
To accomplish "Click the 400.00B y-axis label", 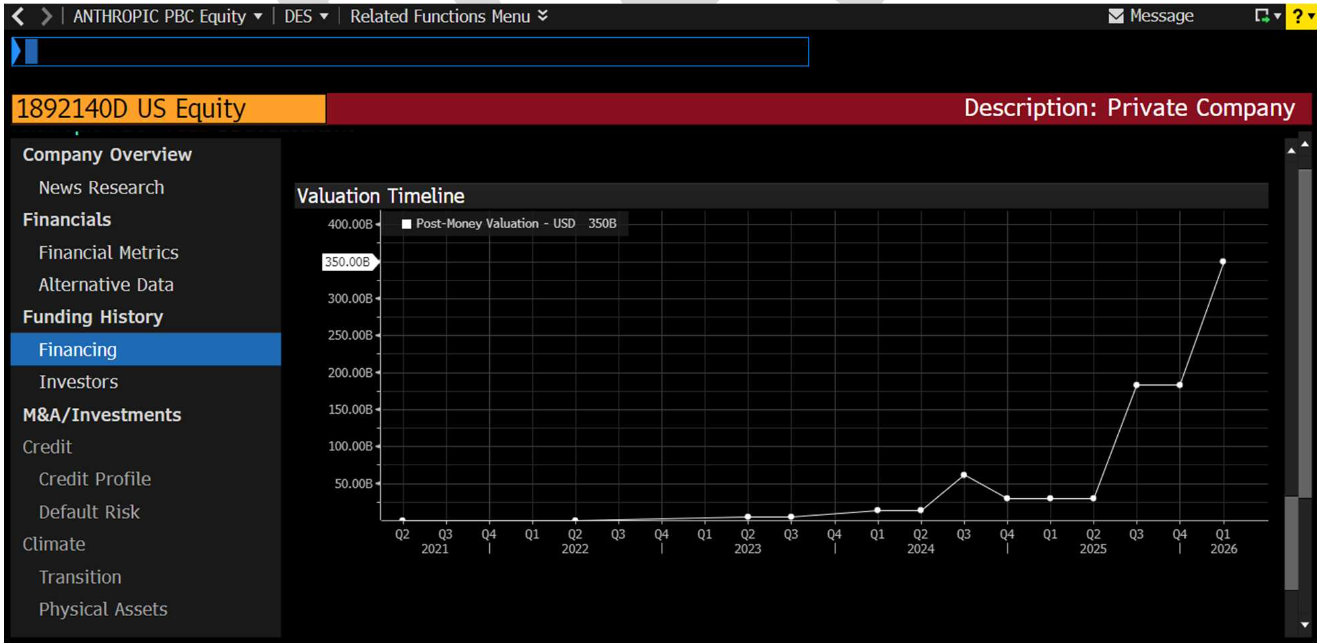I will click(350, 224).
